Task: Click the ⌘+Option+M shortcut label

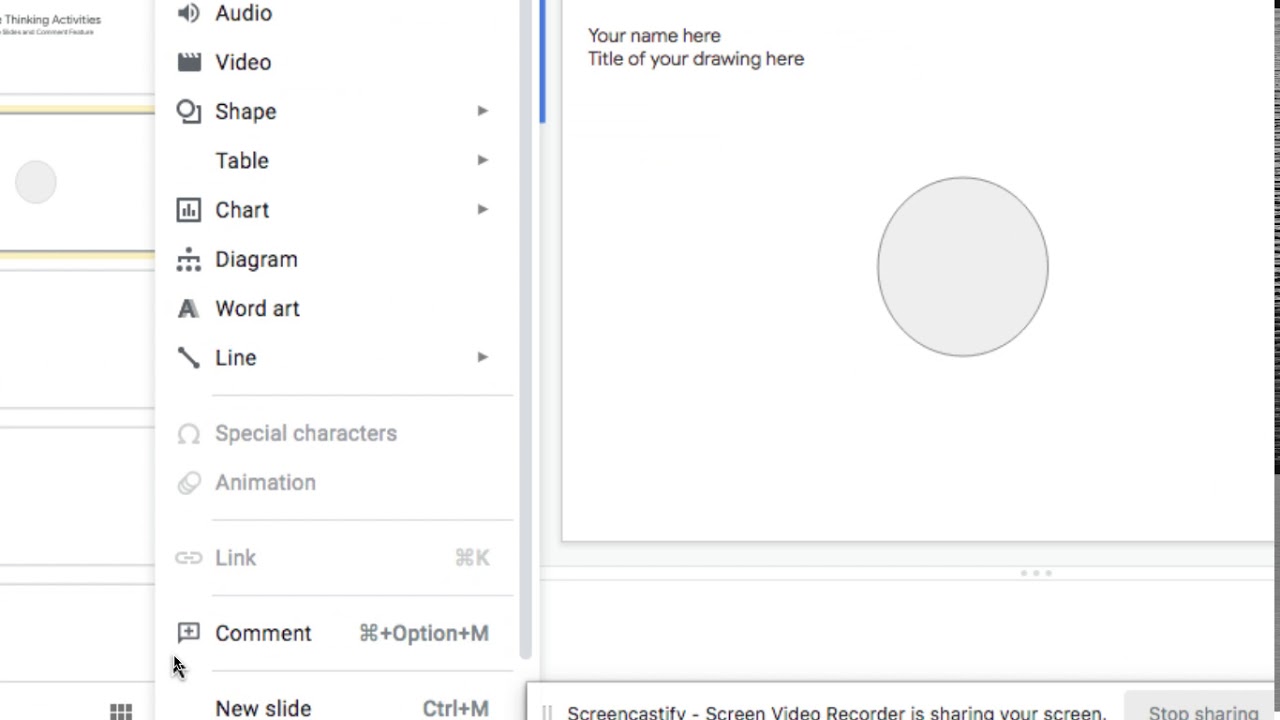Action: [x=424, y=633]
